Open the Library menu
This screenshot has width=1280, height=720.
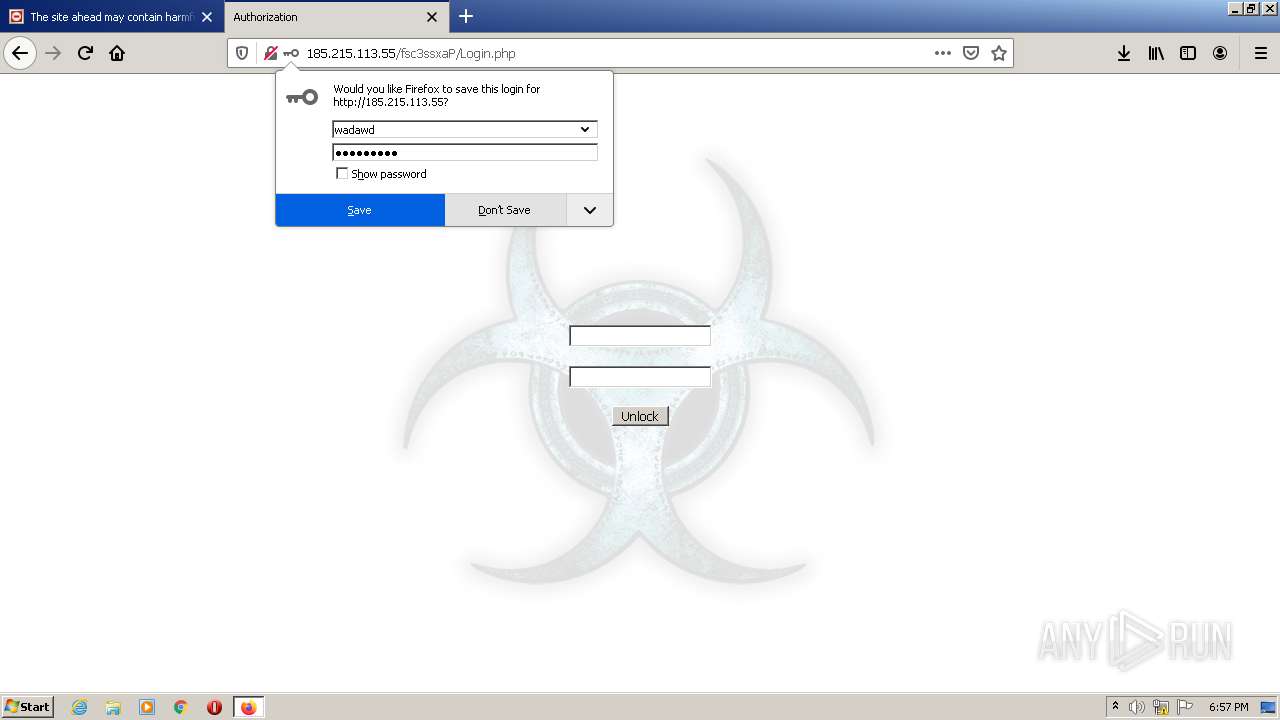pos(1156,53)
